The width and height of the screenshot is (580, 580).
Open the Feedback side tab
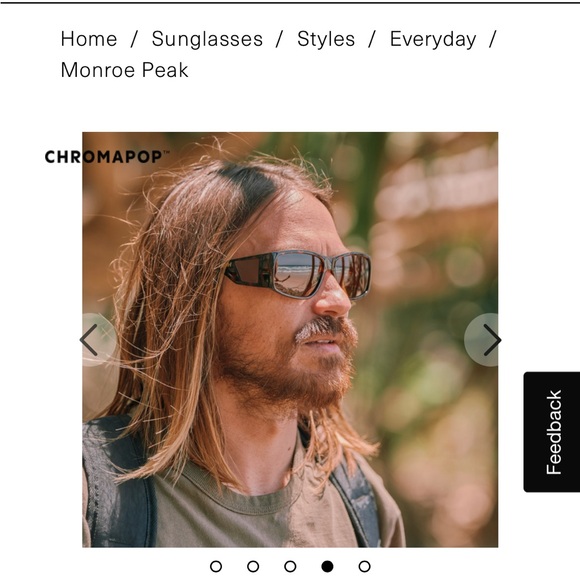pyautogui.click(x=552, y=432)
